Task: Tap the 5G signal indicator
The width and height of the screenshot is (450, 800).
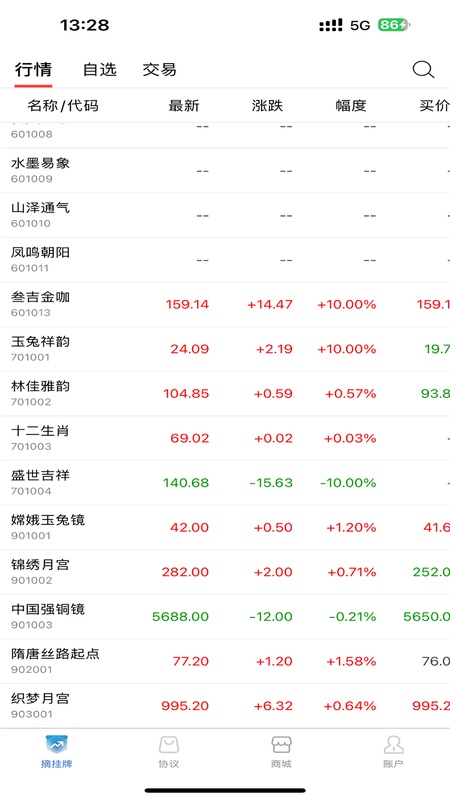Action: [x=360, y=26]
